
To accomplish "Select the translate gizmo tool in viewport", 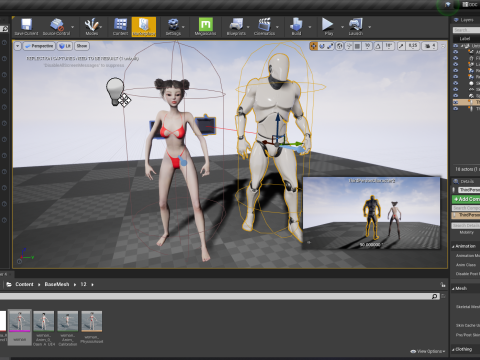I will [x=313, y=46].
